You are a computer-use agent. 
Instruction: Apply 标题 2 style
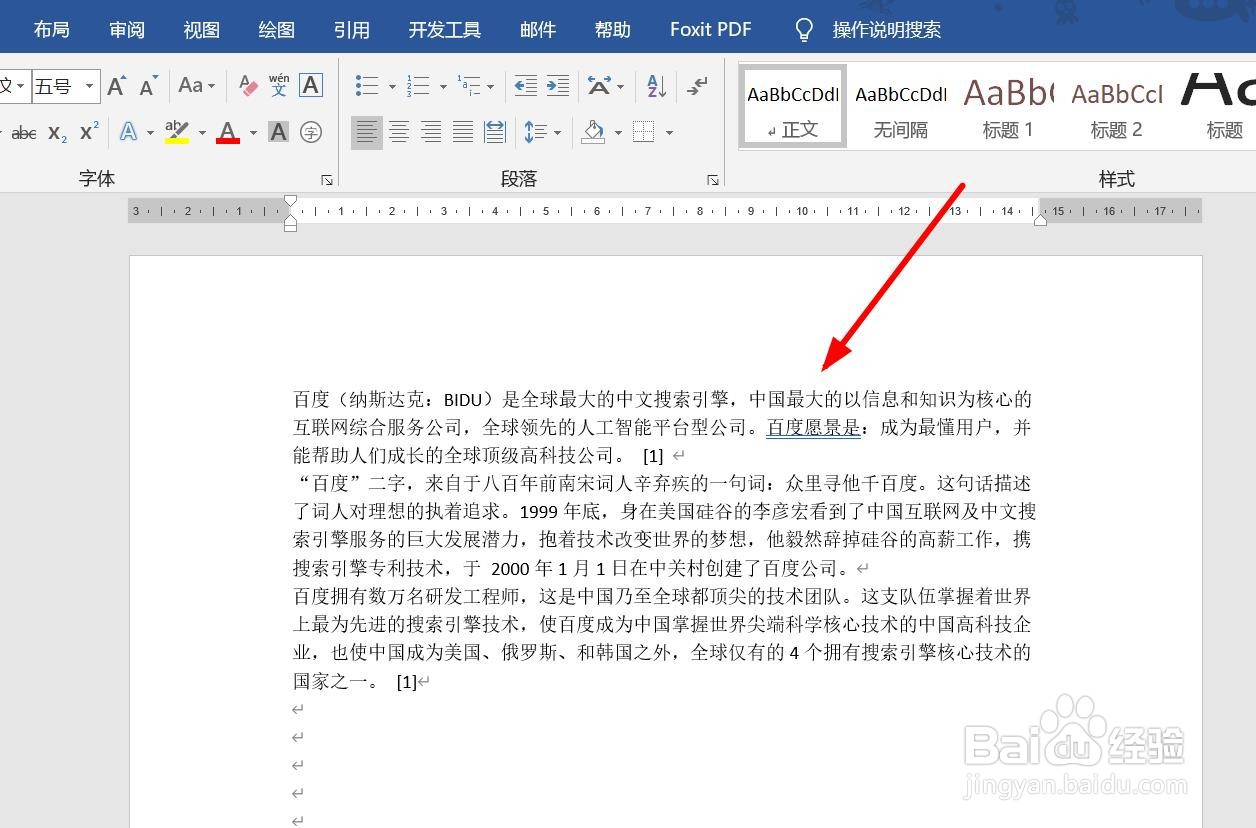(1117, 106)
